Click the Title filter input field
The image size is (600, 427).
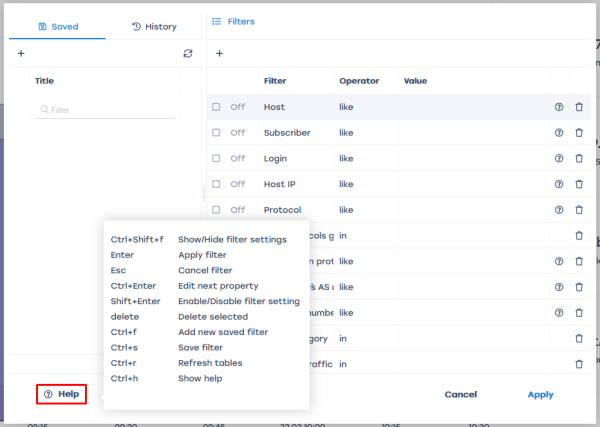[x=106, y=110]
